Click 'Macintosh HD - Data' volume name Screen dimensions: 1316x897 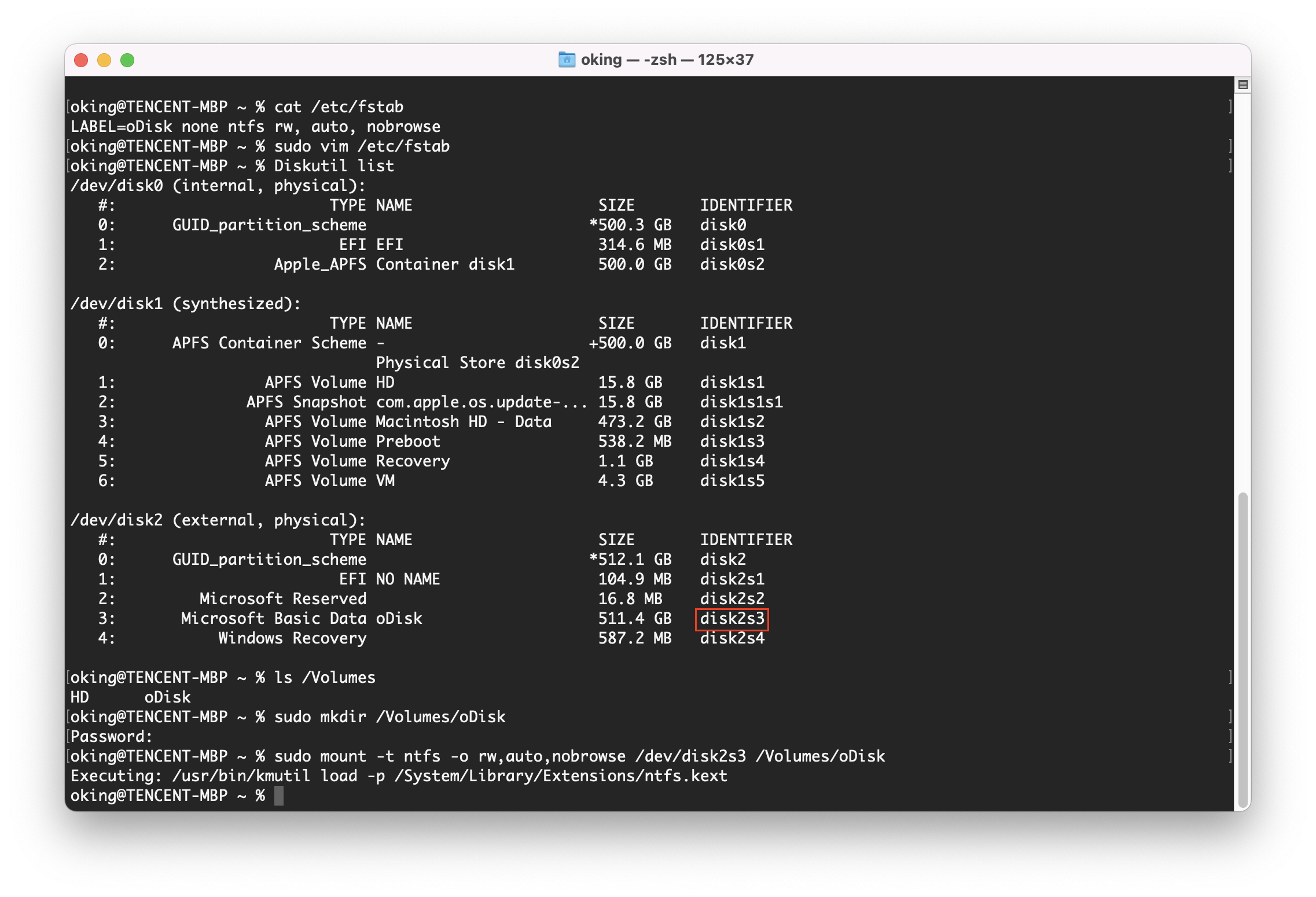(464, 422)
